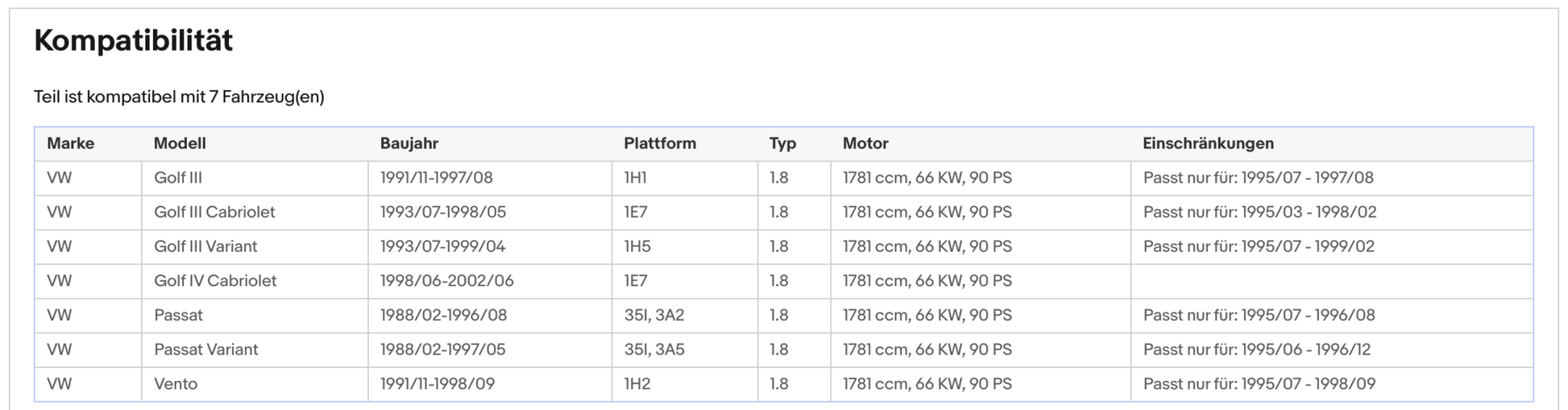Viewport: 1568px width, 410px height.
Task: Click the Einschränkungen column header
Action: [1208, 143]
